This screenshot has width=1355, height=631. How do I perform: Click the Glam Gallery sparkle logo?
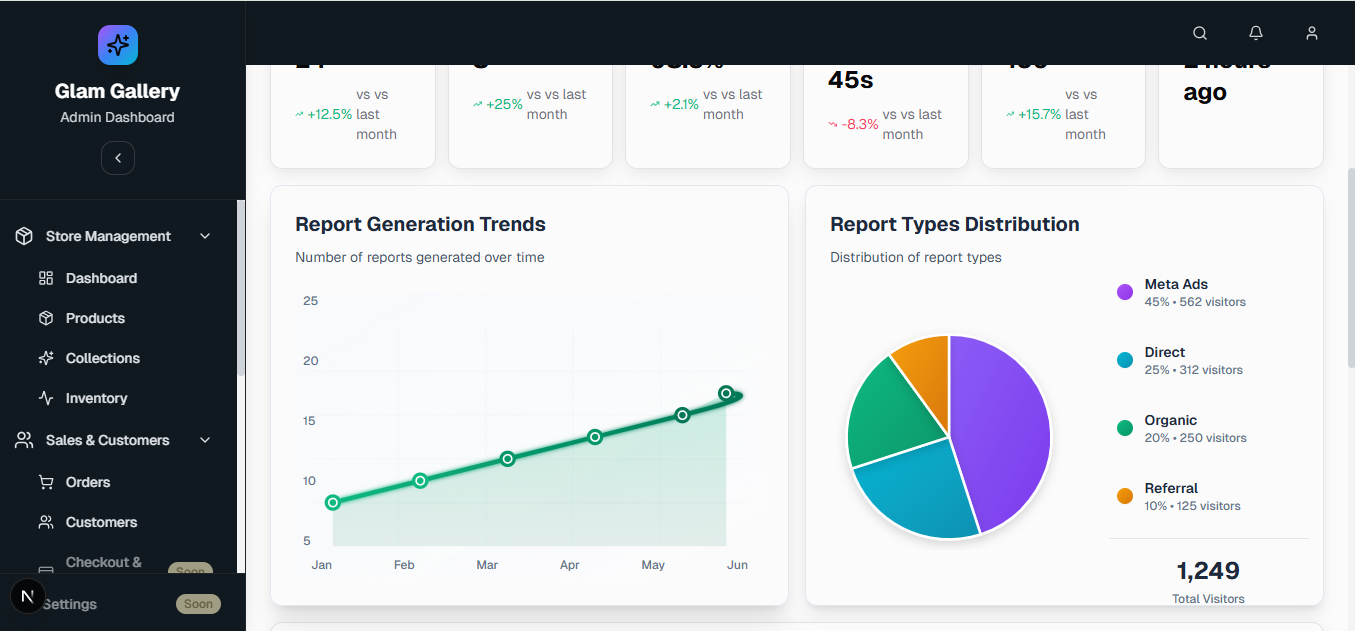click(118, 45)
